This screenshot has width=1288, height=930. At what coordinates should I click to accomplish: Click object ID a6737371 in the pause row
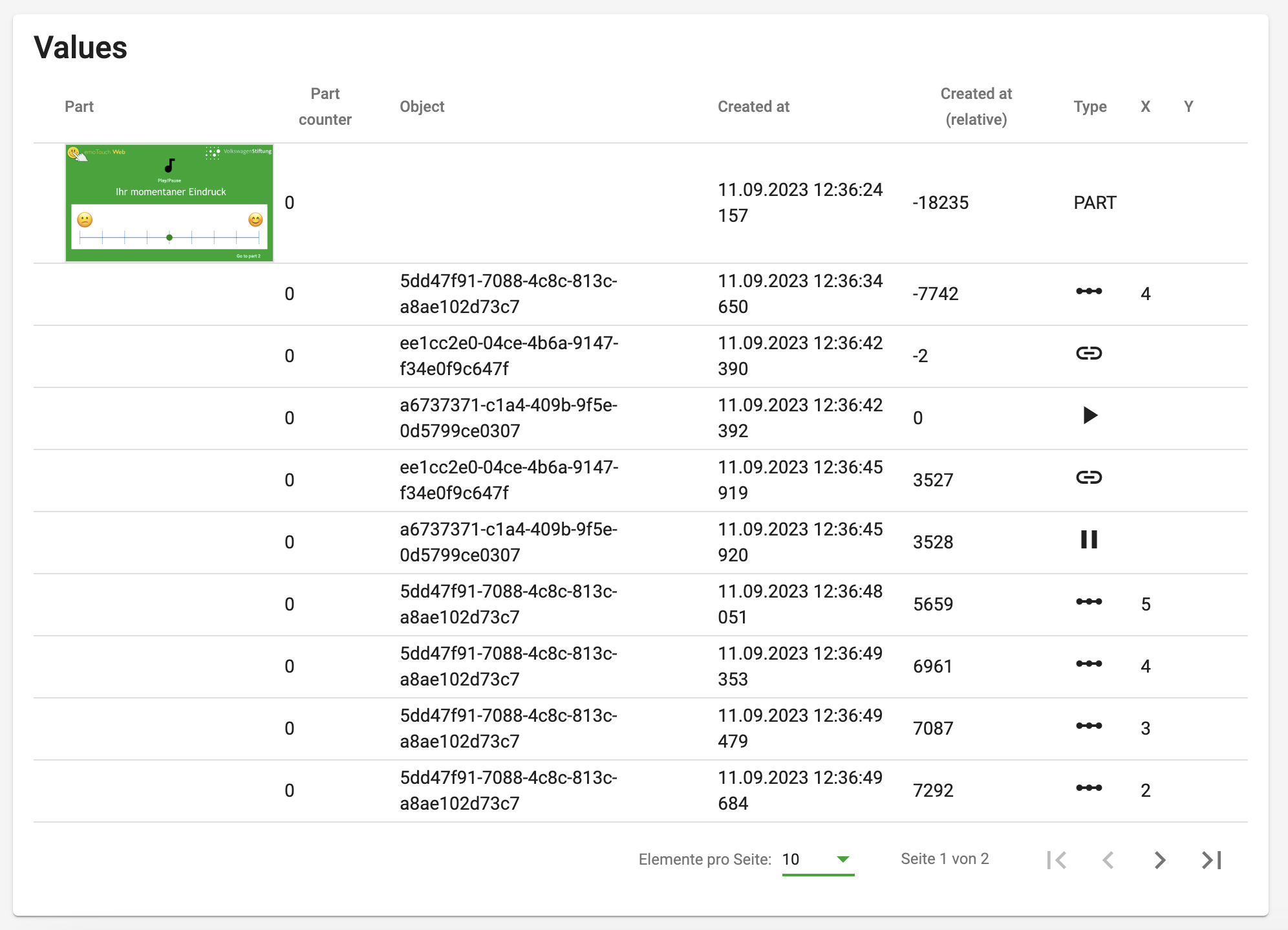[x=509, y=543]
